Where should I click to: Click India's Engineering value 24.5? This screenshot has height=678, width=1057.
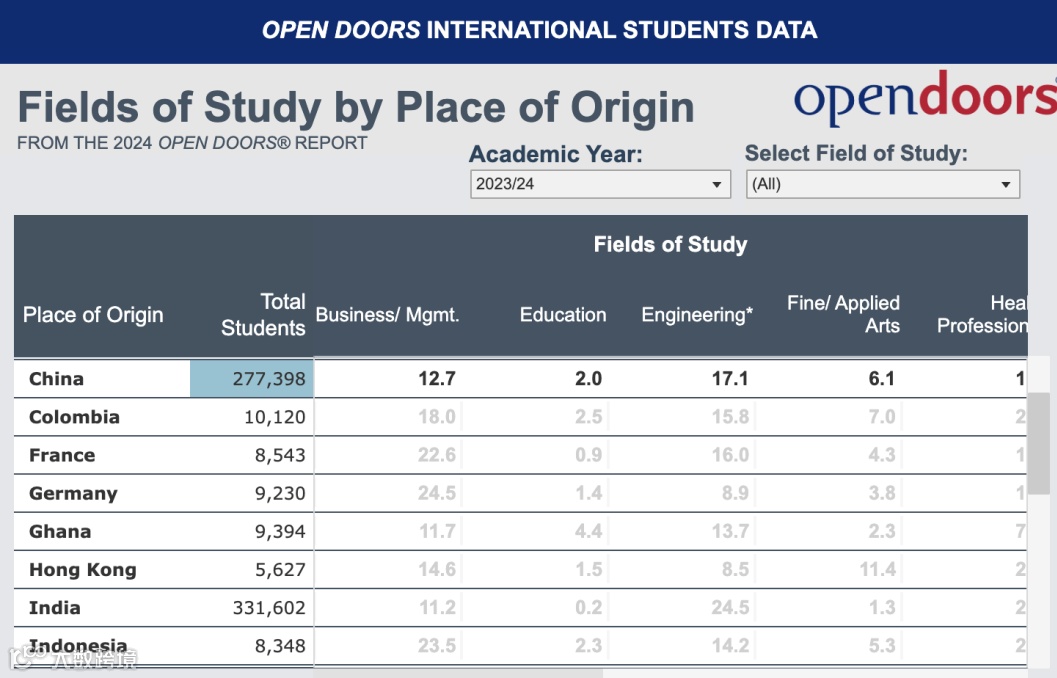730,608
